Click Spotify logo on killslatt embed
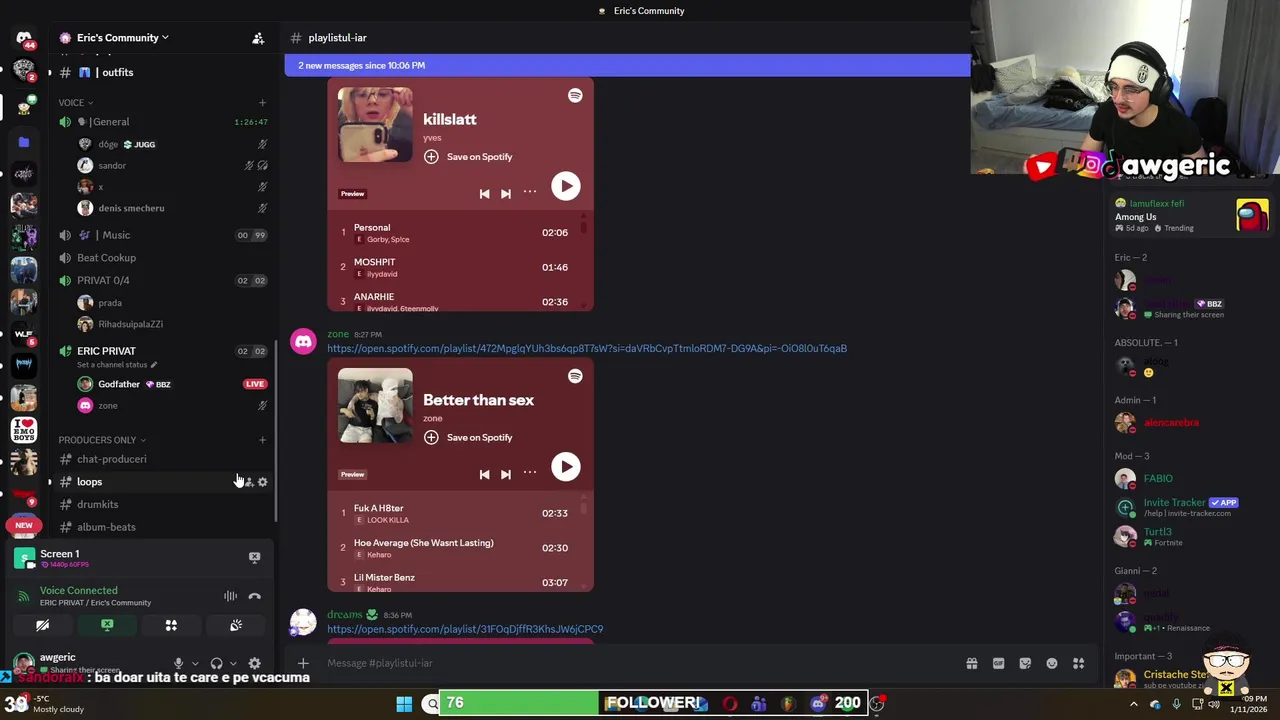 [575, 95]
